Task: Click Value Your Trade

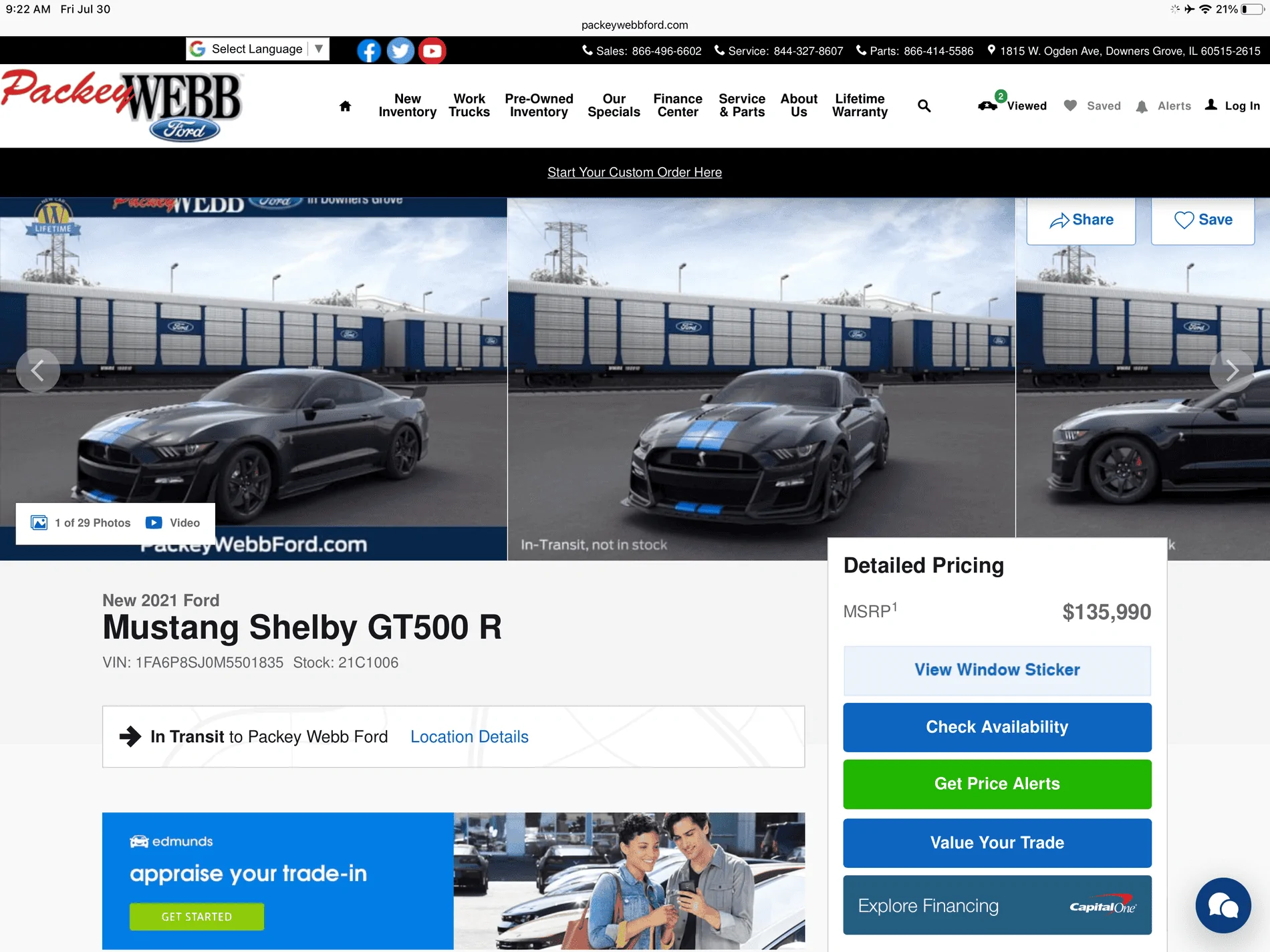Action: 997,842
